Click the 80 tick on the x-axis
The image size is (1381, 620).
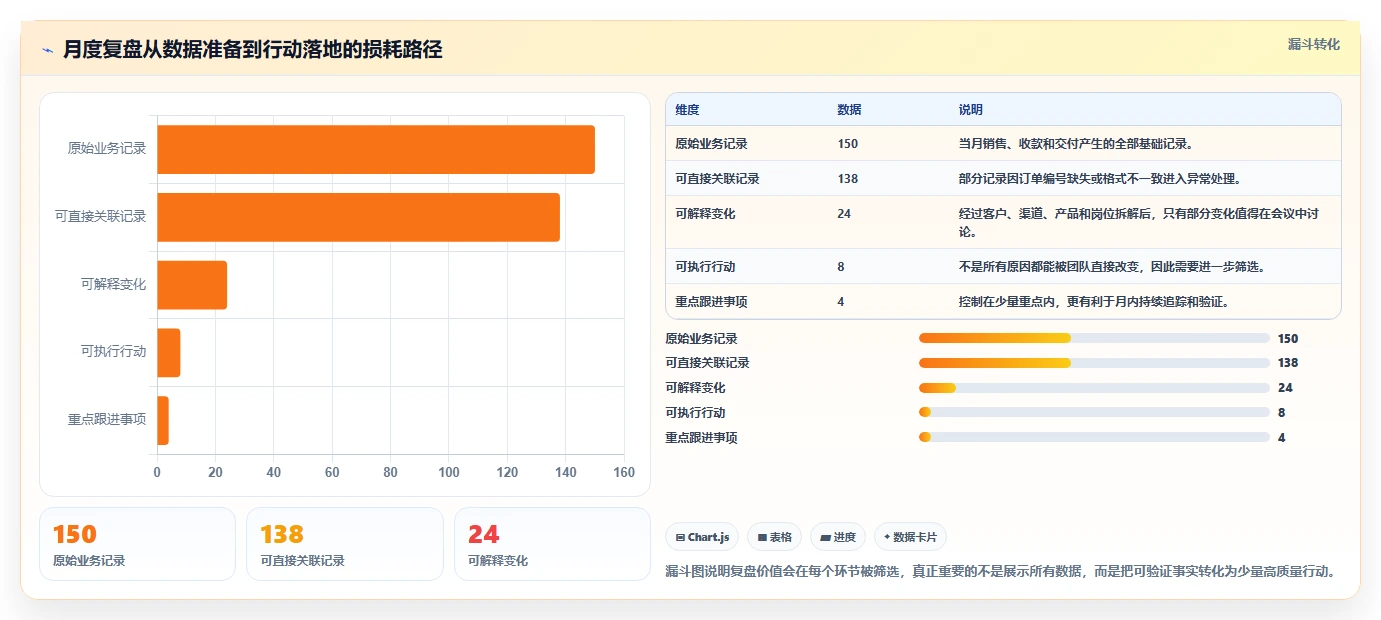pyautogui.click(x=390, y=473)
